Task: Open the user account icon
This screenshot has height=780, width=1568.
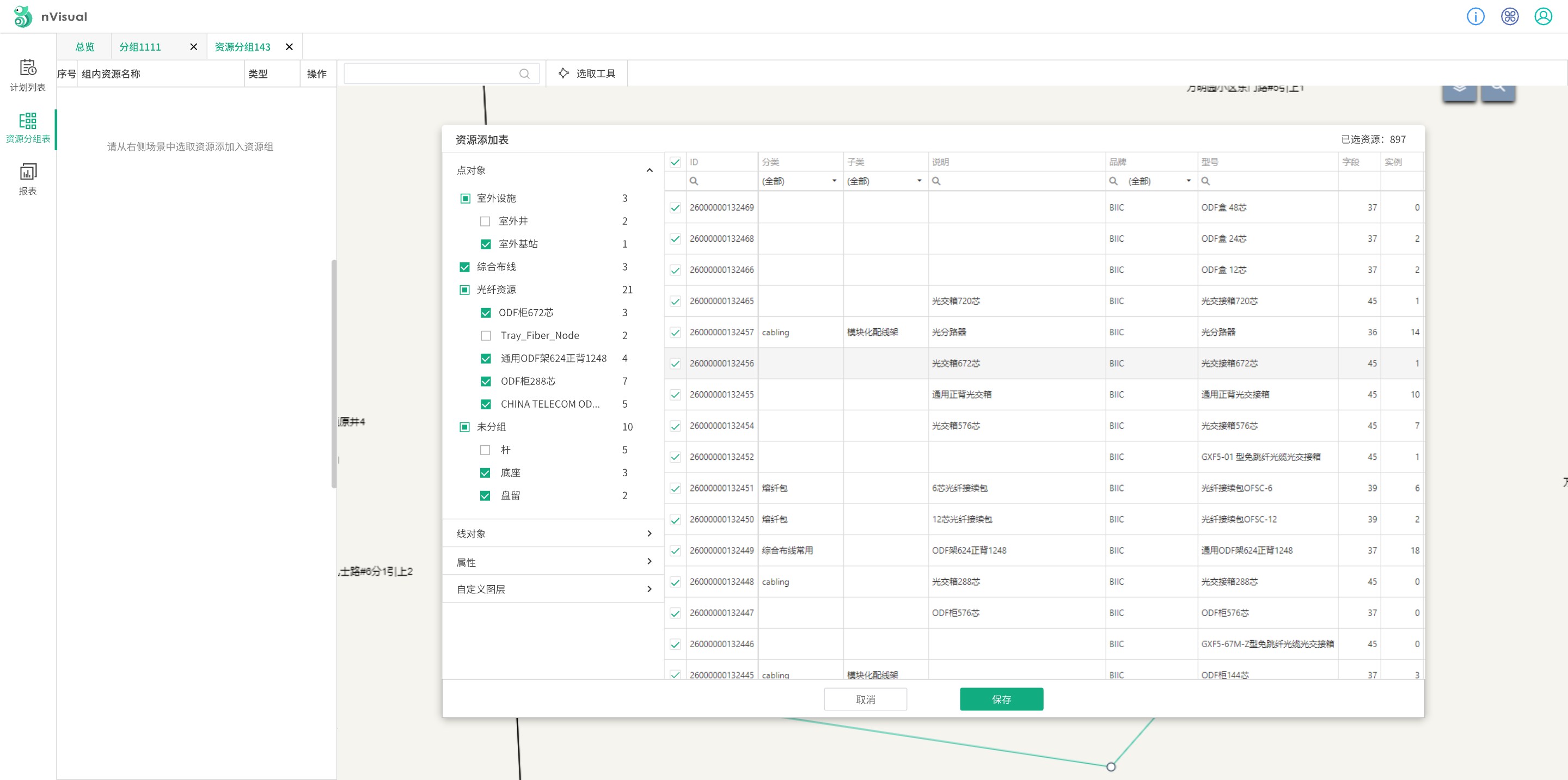Action: (1543, 16)
